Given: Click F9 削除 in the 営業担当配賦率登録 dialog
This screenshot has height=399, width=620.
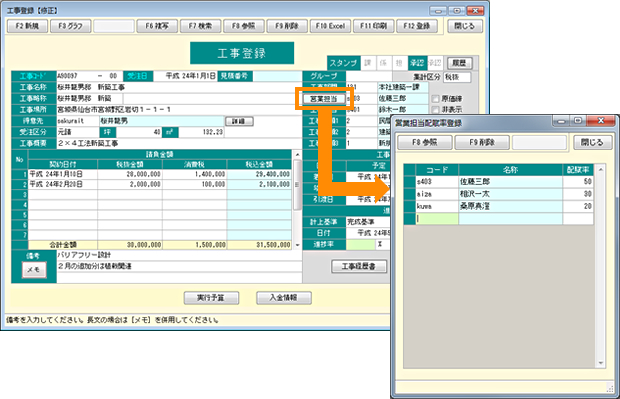Looking at the screenshot, I should click(482, 142).
